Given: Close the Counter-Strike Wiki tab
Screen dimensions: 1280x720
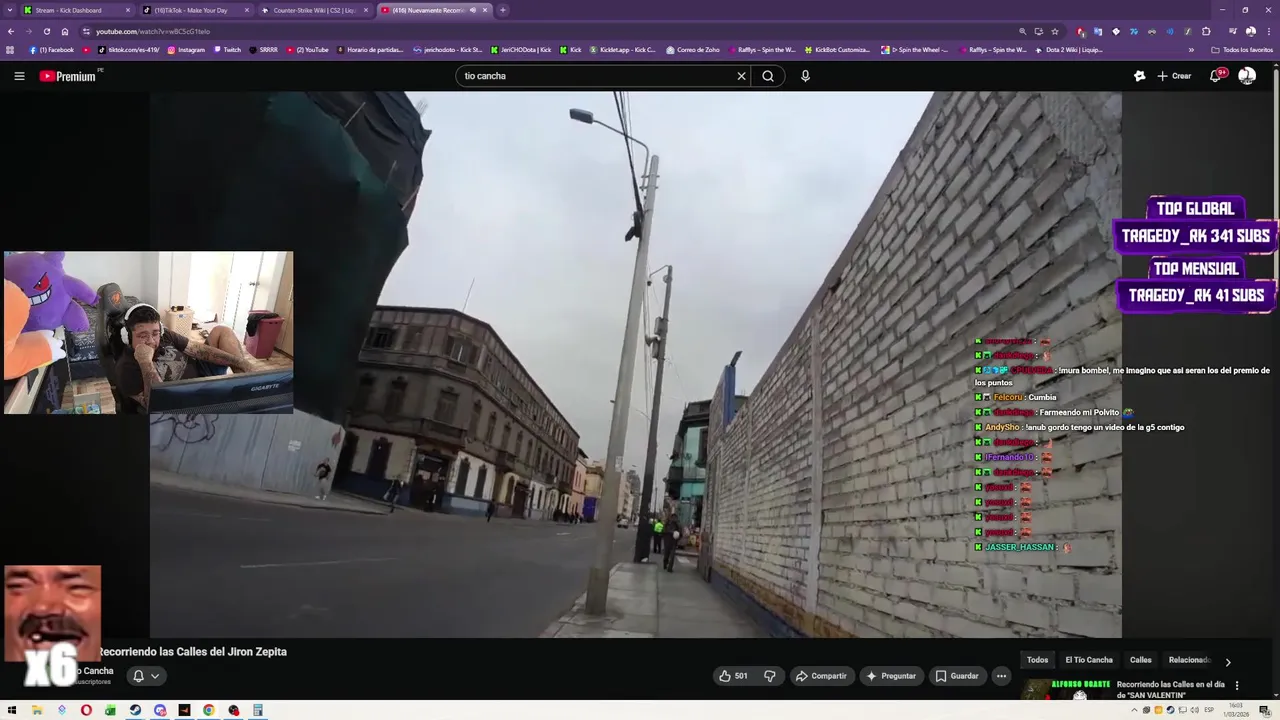Looking at the screenshot, I should pos(365,10).
